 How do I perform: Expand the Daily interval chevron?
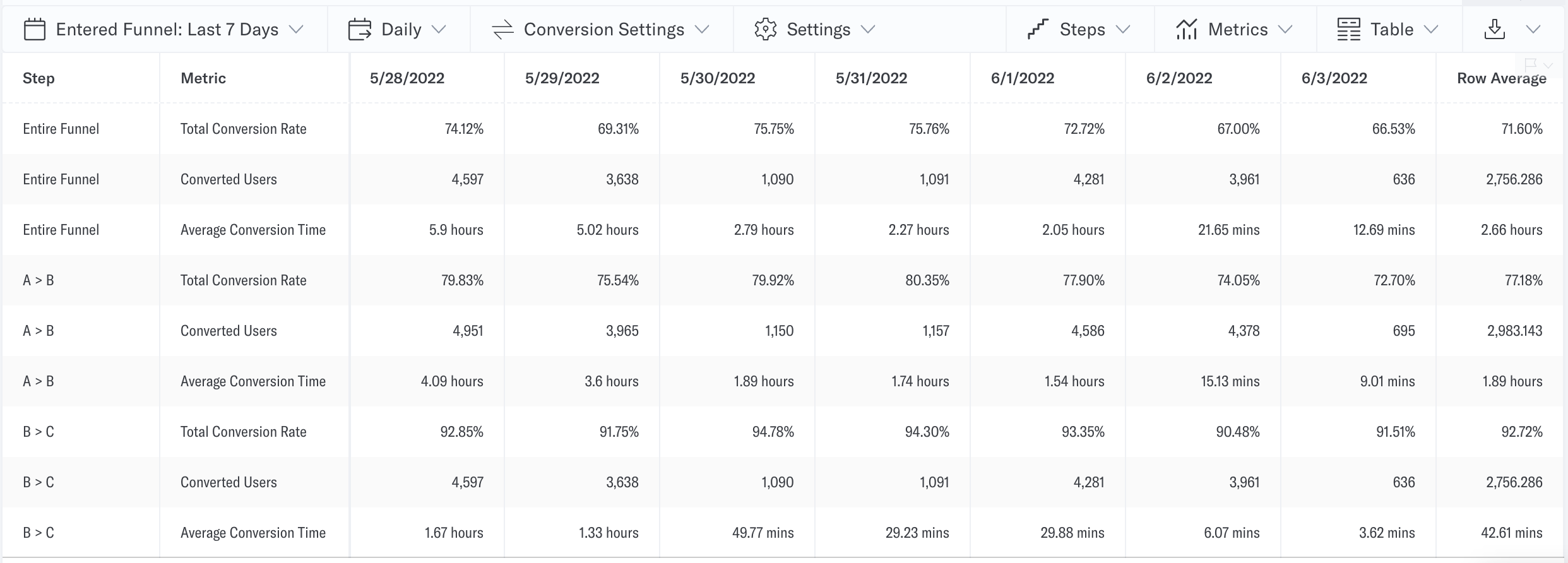tap(439, 30)
